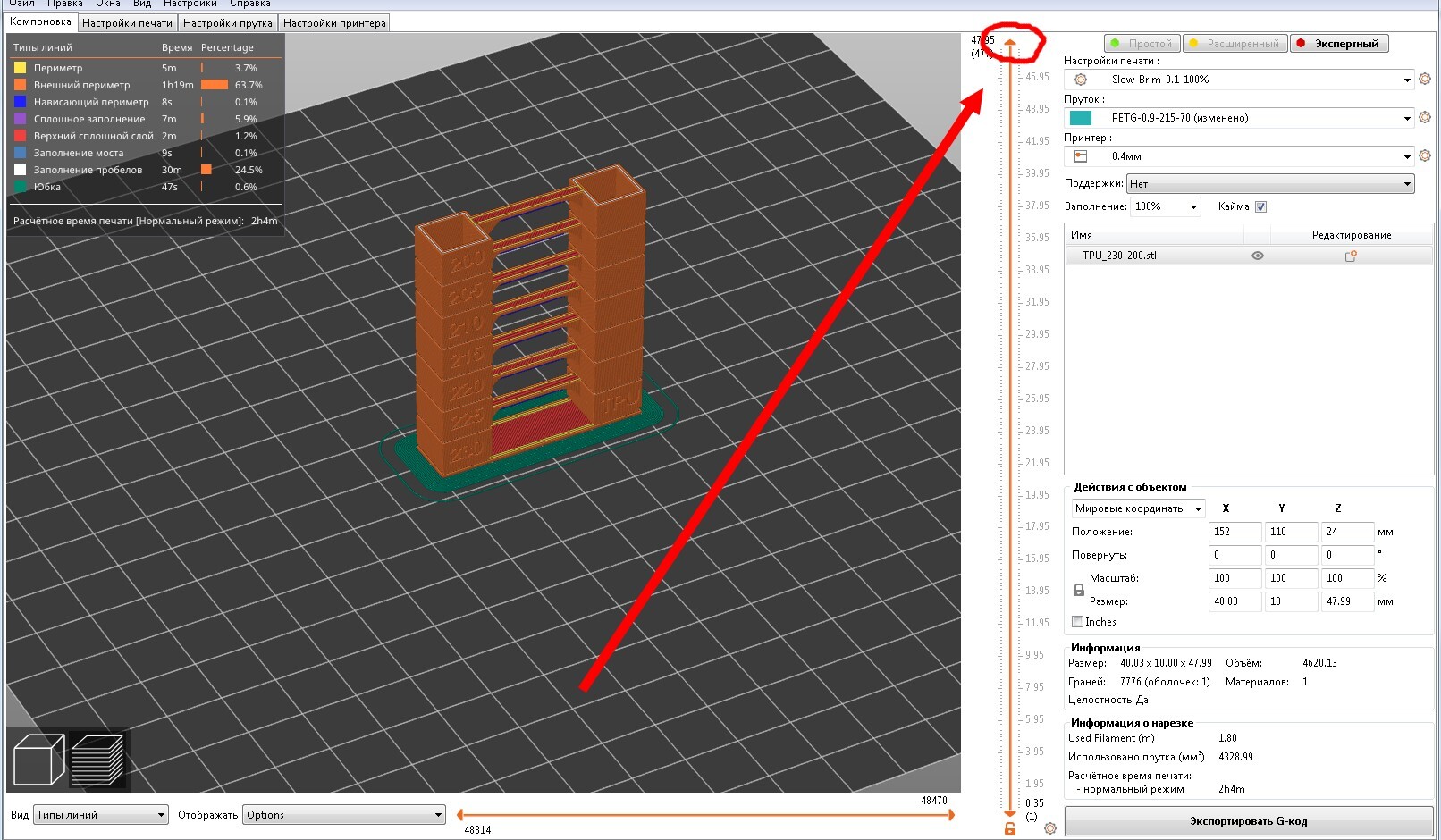Toggle the orange lock under vertical layer slider
This screenshot has height=840, width=1441.
(x=1010, y=828)
